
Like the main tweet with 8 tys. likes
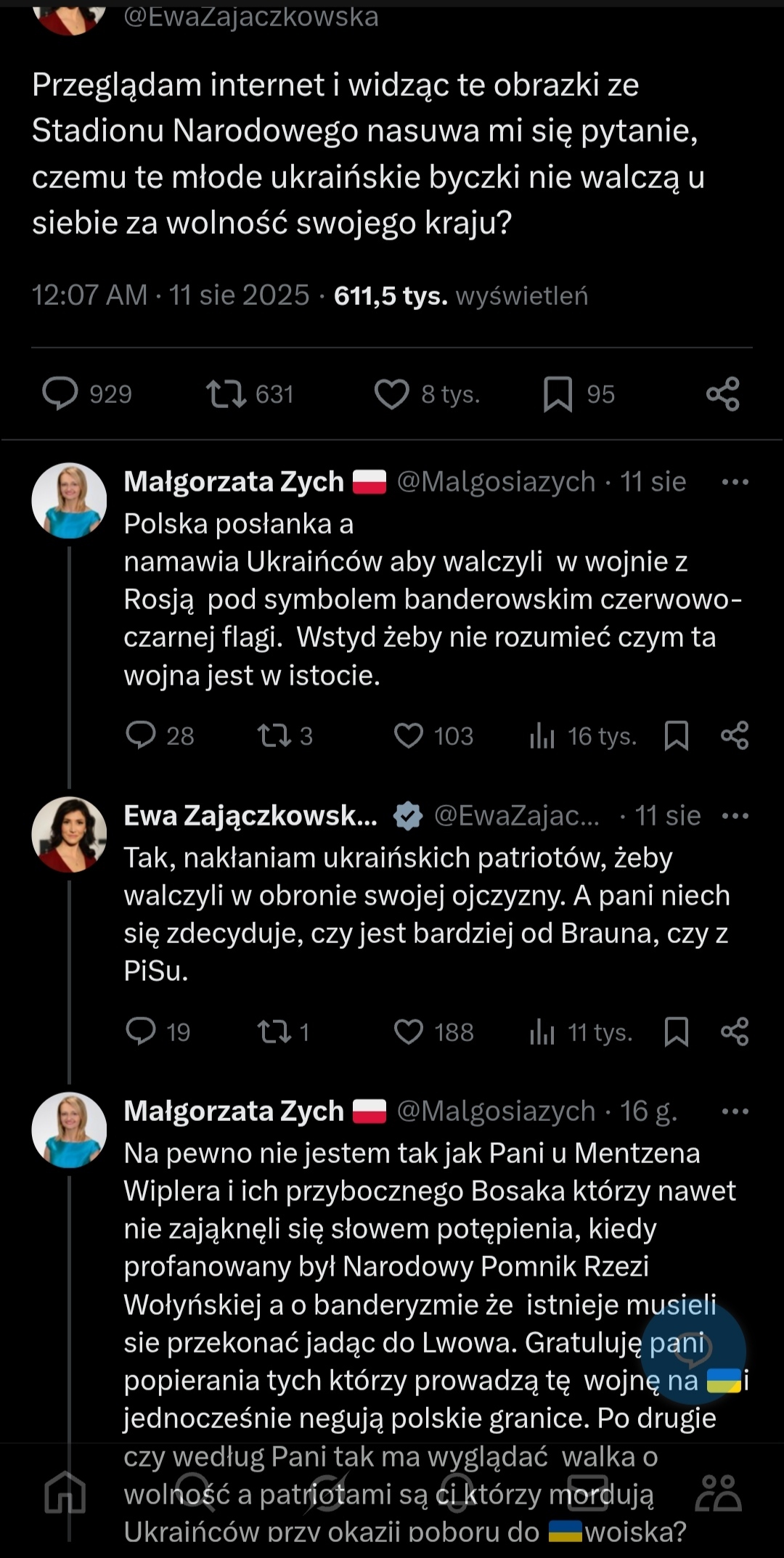[391, 394]
